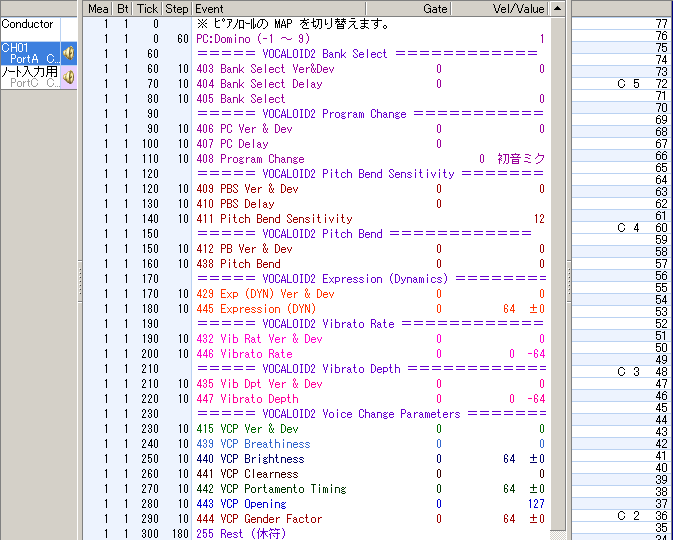Click the Tick column header
Image resolution: width=673 pixels, height=540 pixels.
click(147, 8)
